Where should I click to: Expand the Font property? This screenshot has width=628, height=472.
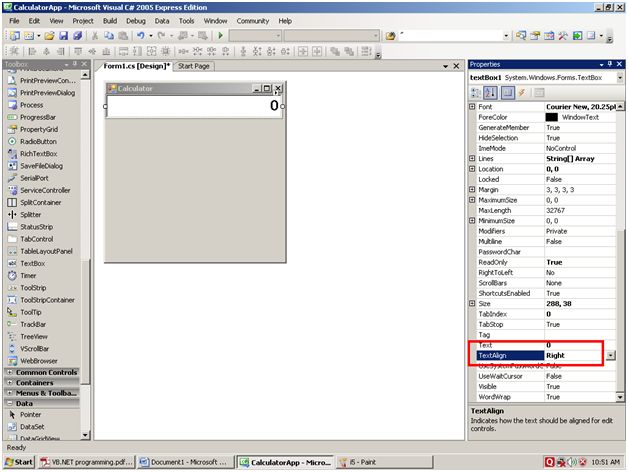tap(472, 107)
